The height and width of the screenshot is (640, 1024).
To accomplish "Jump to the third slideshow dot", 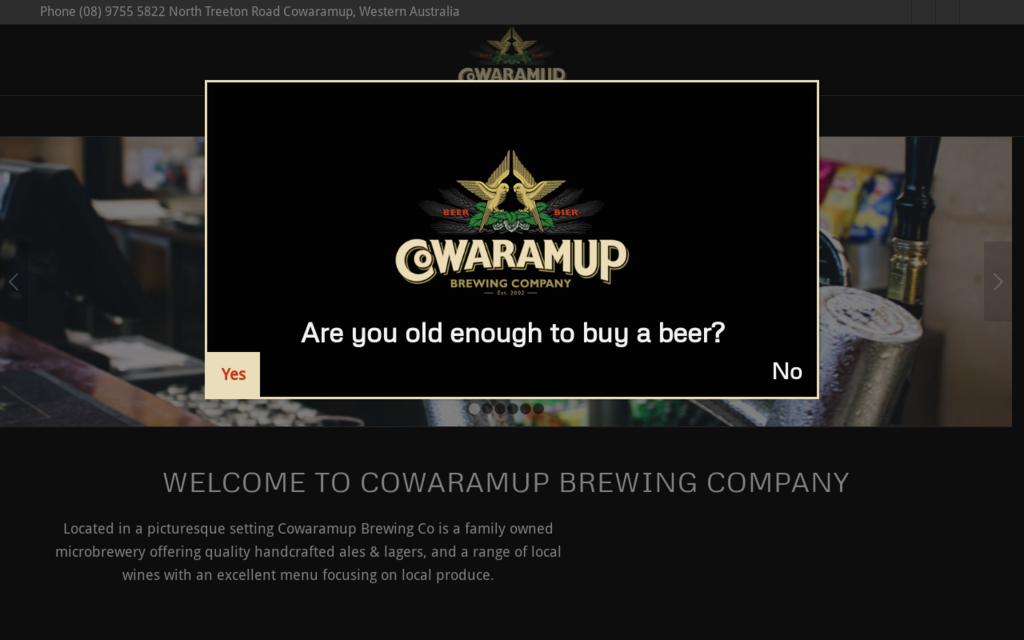I will pyautogui.click(x=500, y=408).
